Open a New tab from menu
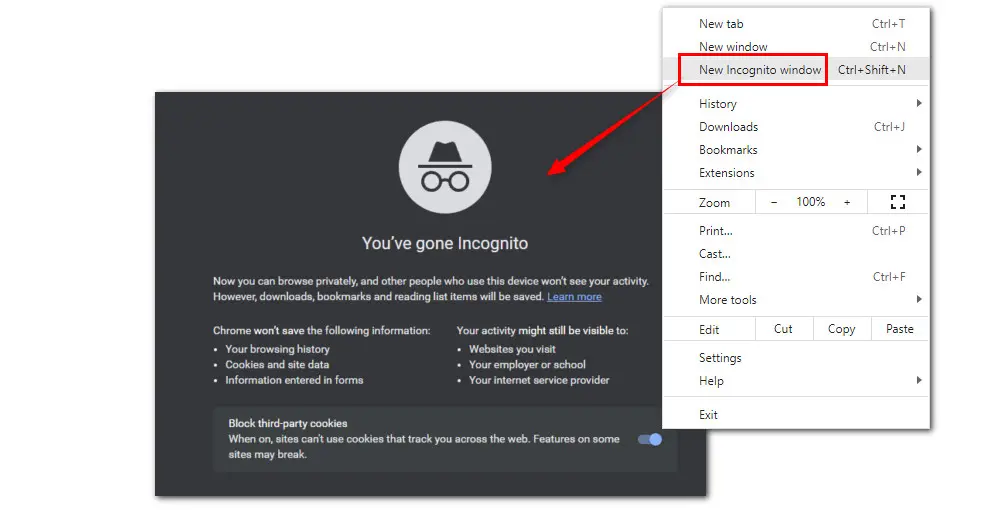Screen dimensions: 1000x510 pos(721,24)
